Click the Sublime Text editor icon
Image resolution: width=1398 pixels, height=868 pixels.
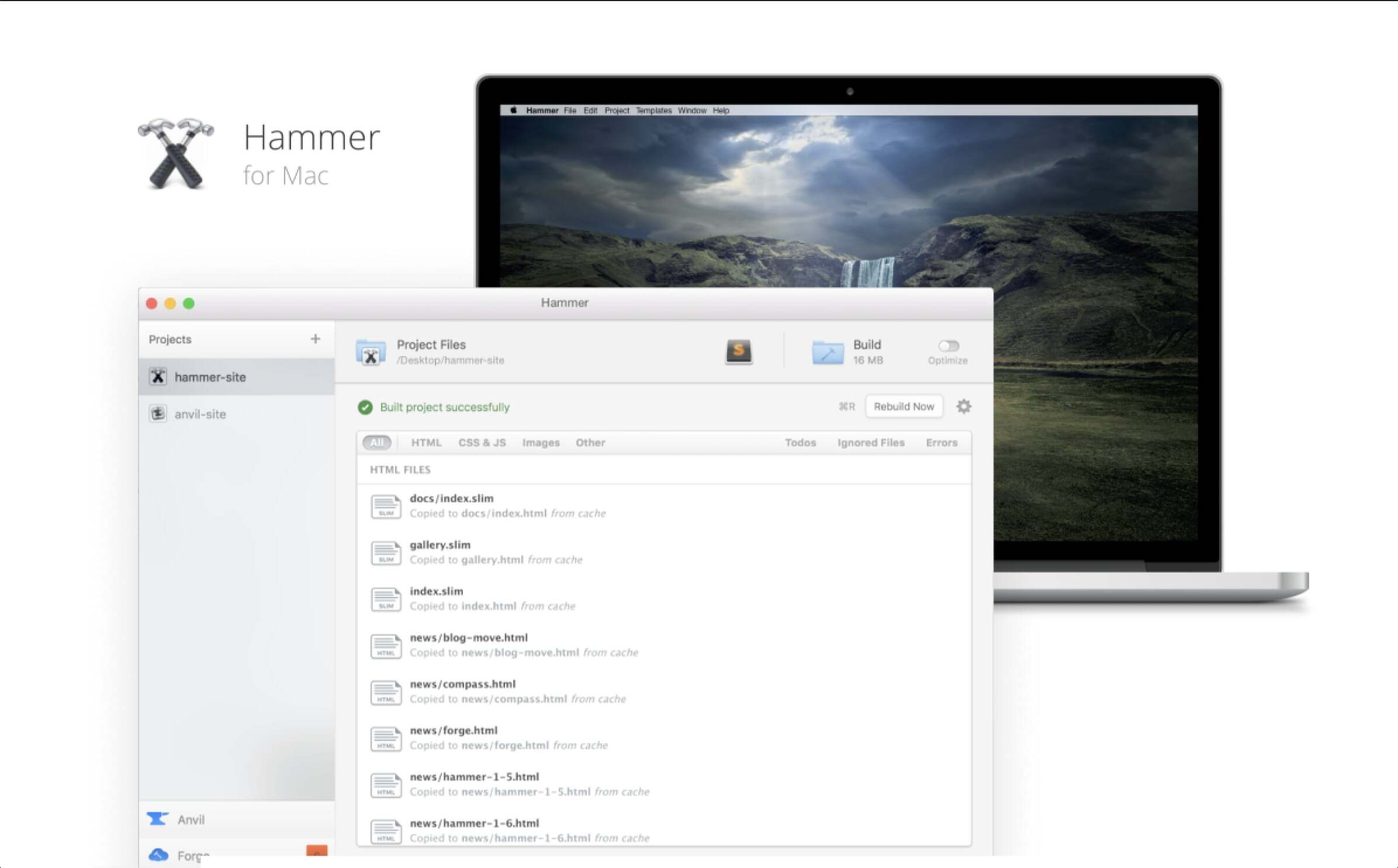[738, 351]
